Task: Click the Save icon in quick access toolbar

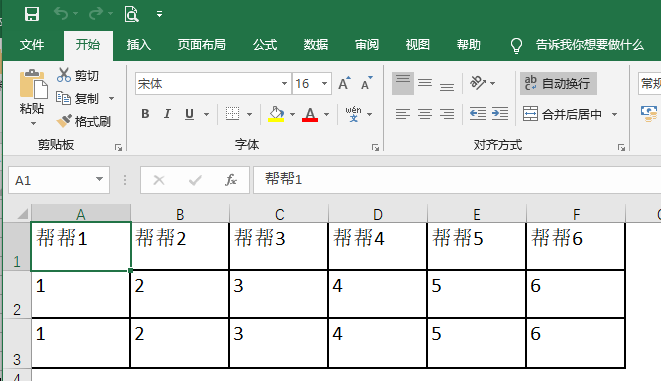Action: tap(32, 14)
